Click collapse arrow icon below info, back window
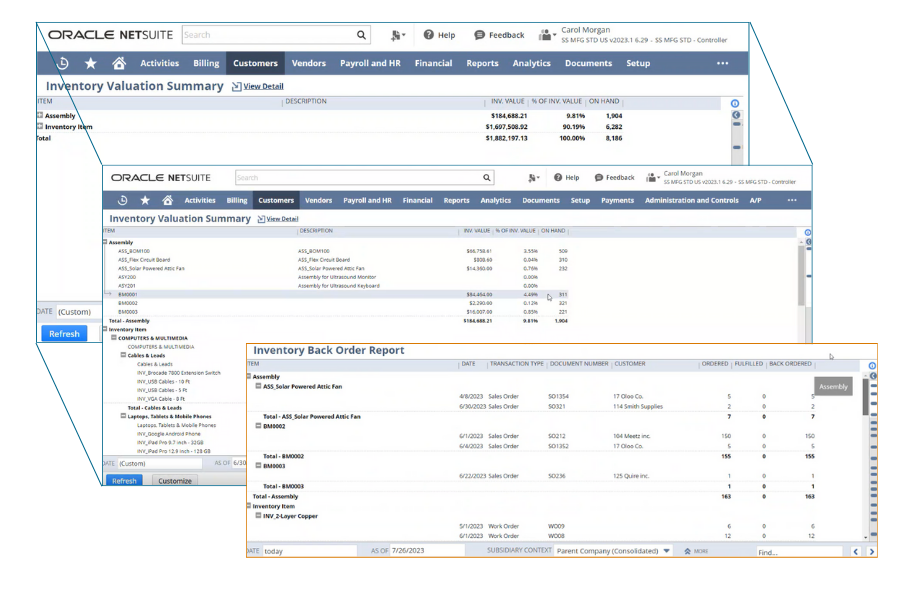900x600 pixels. click(736, 115)
